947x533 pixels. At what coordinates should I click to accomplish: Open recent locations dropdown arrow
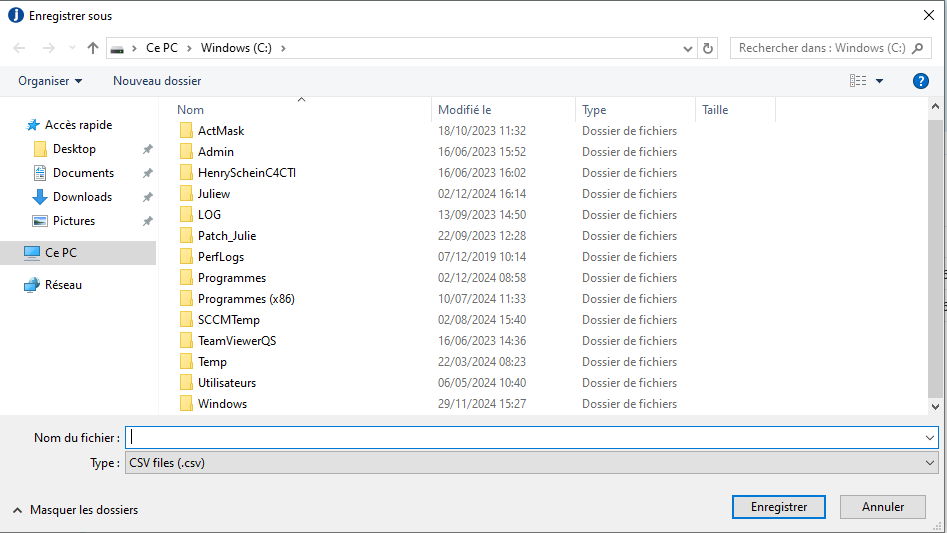point(72,48)
